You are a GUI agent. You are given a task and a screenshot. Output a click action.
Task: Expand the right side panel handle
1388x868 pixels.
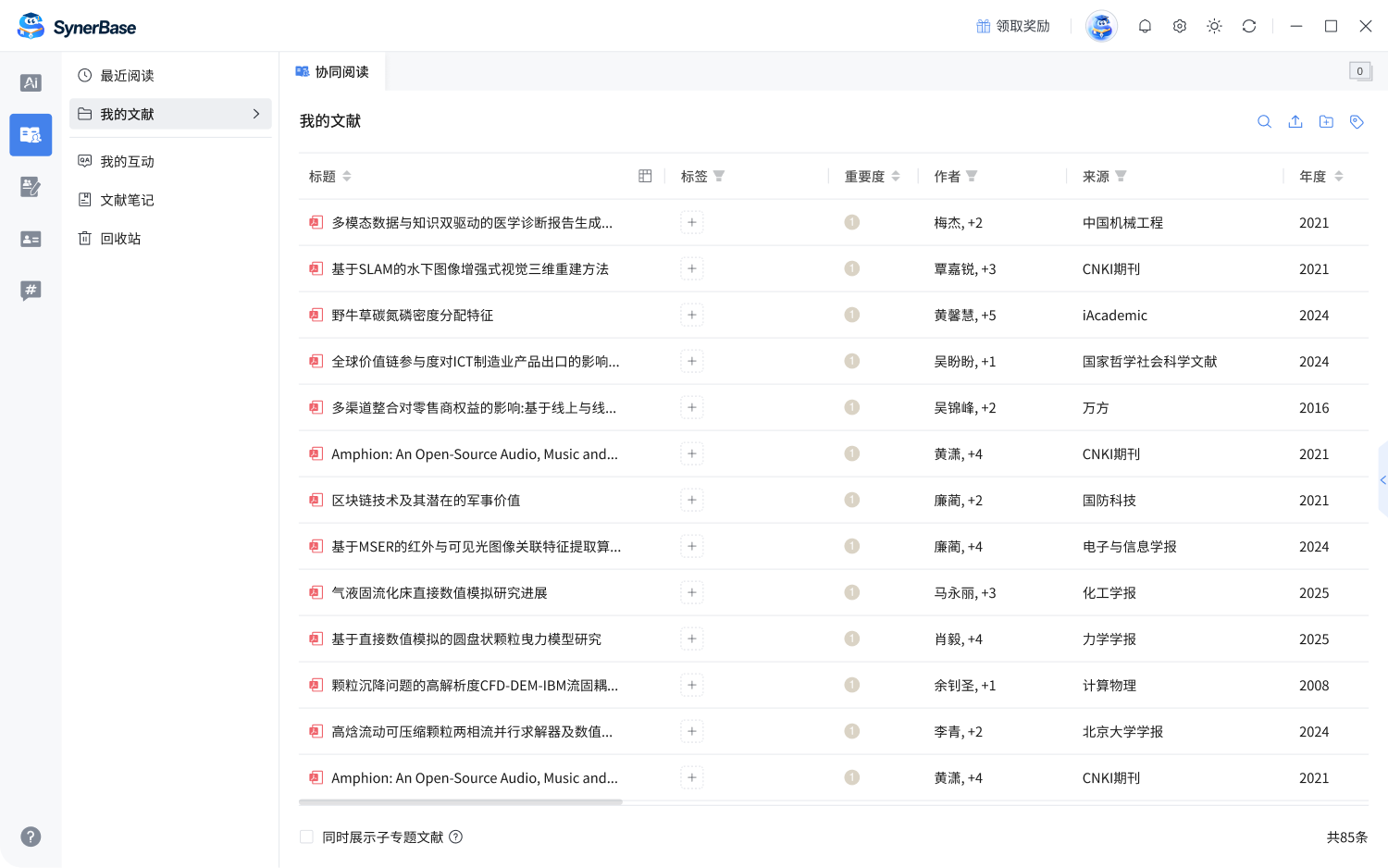coord(1382,479)
